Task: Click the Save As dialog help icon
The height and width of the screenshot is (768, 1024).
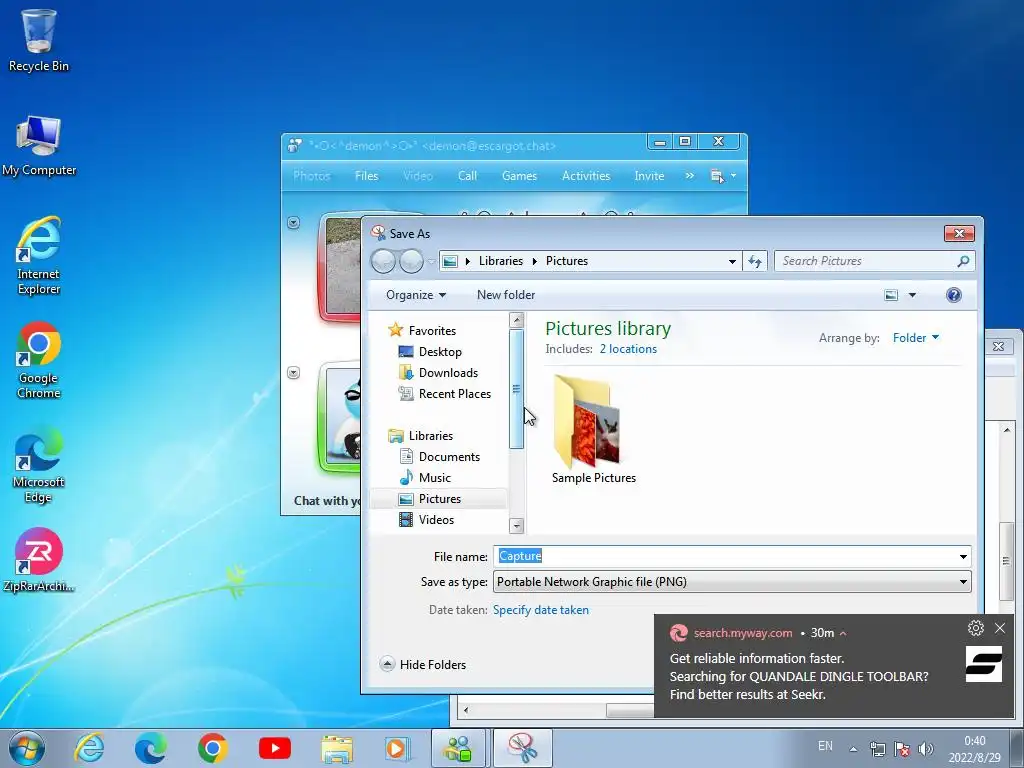Action: tap(953, 295)
